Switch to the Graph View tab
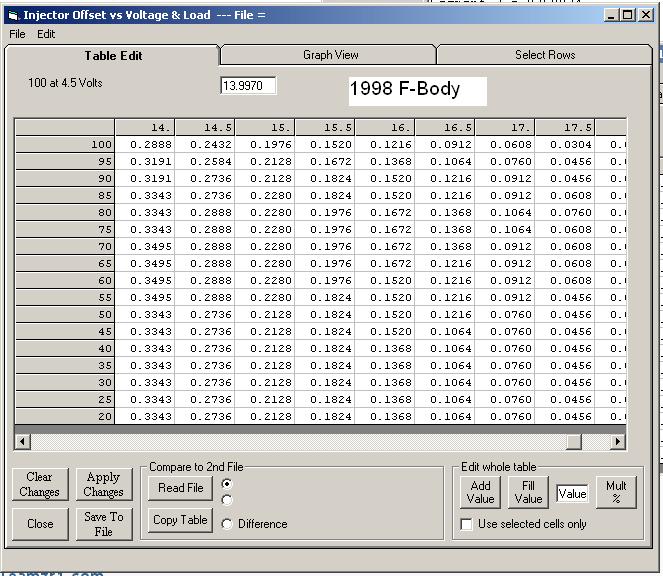The image size is (663, 576). pos(330,55)
